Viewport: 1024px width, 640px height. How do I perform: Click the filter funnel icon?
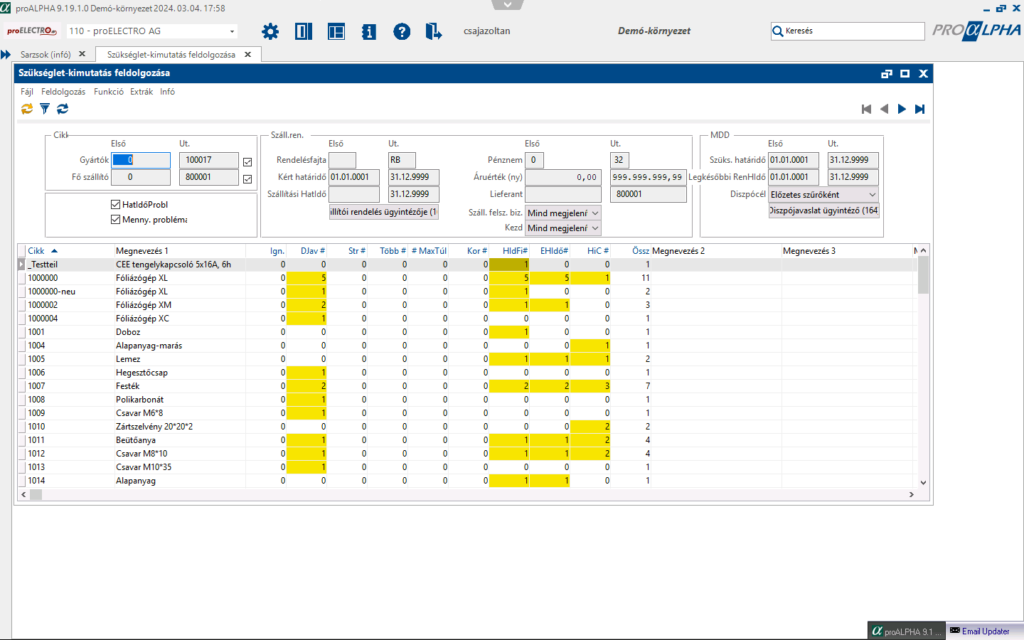(44, 108)
